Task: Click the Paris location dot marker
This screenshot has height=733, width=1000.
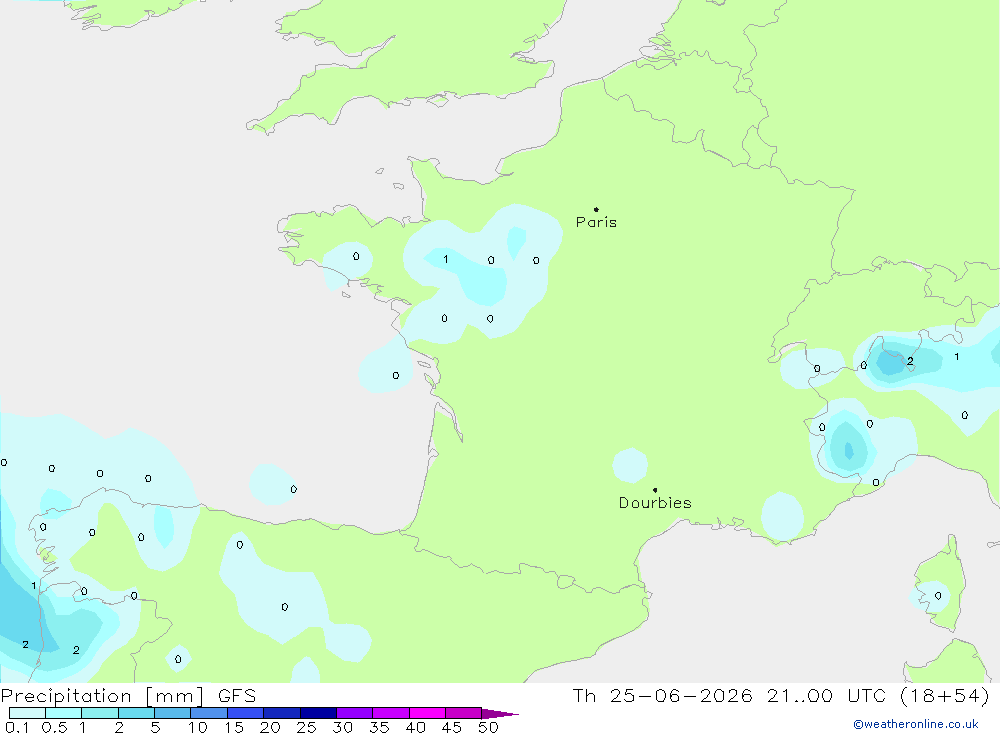Action: (596, 209)
